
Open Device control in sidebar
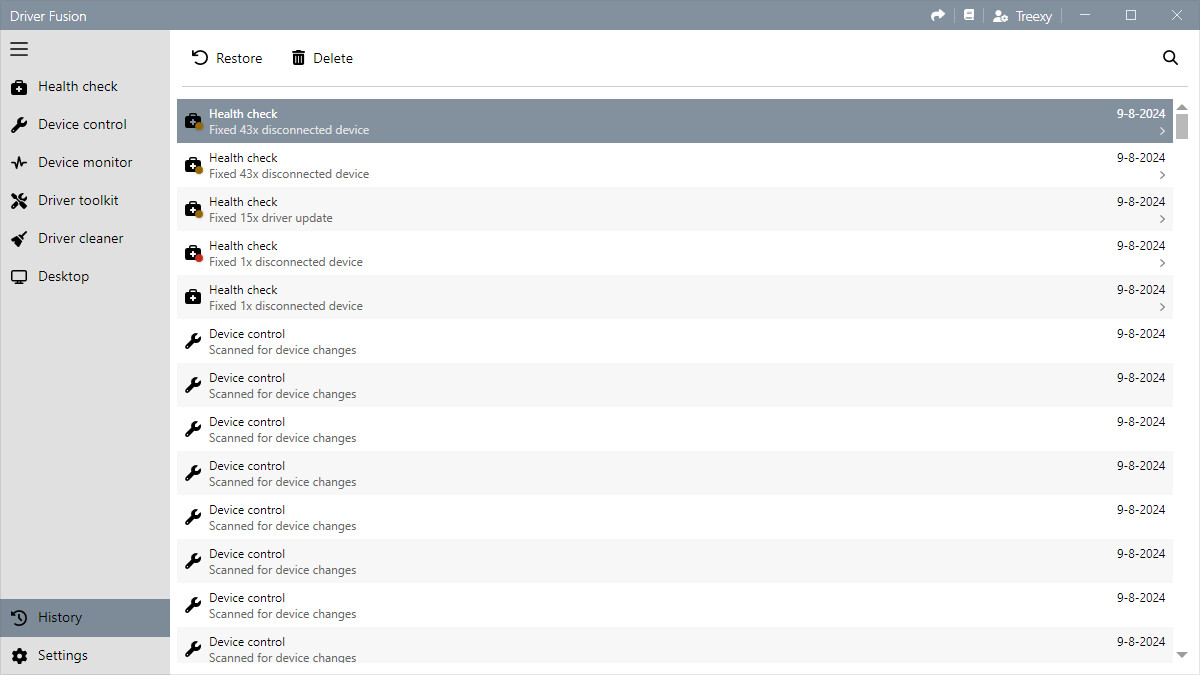82,125
